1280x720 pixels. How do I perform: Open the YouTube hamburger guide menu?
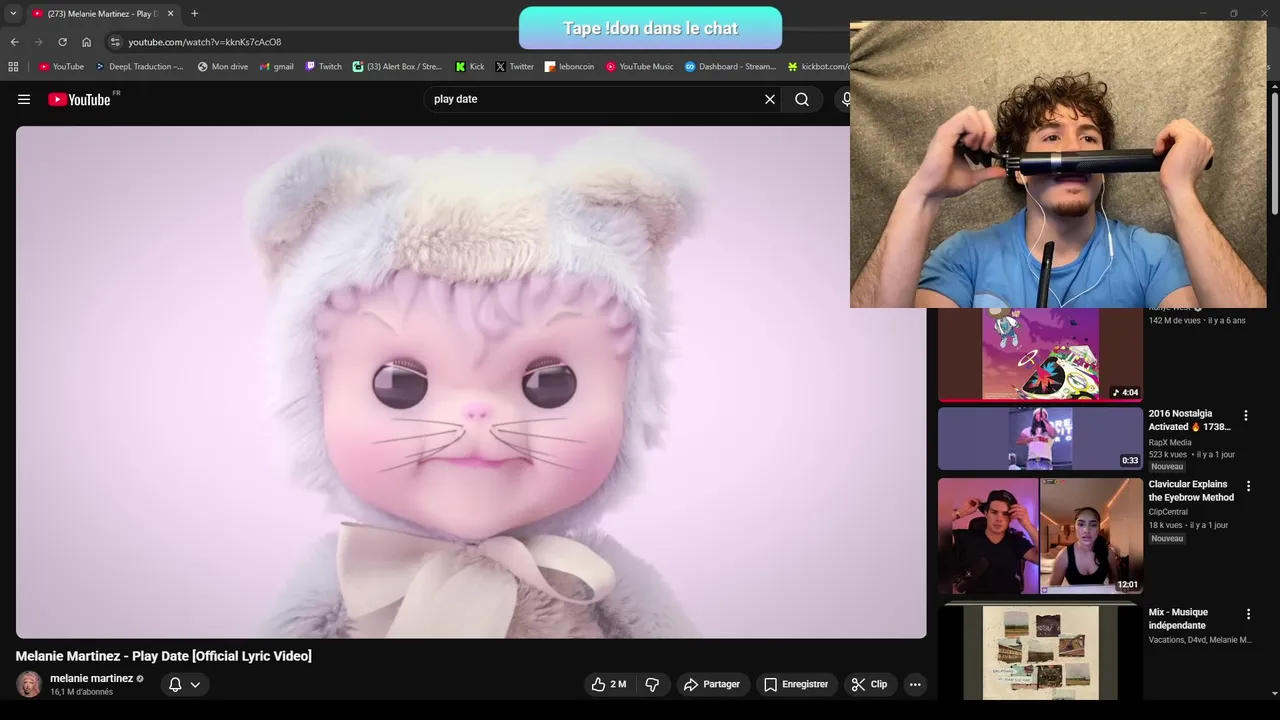point(24,99)
